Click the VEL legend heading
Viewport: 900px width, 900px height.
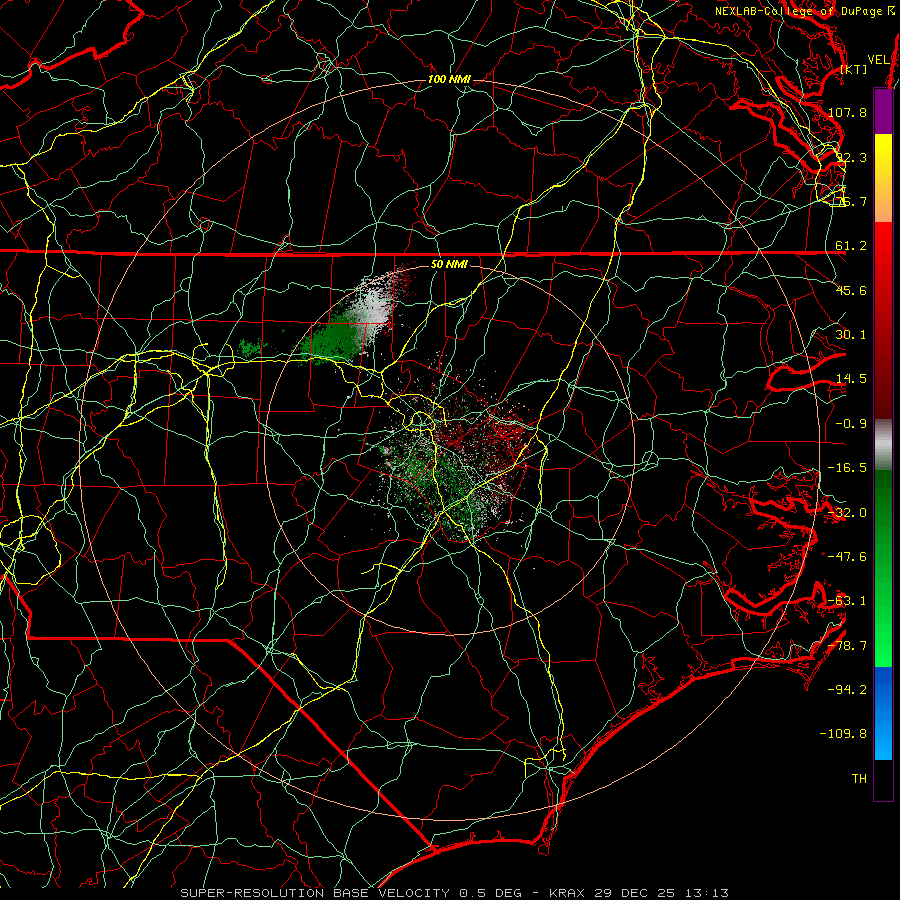[x=878, y=60]
